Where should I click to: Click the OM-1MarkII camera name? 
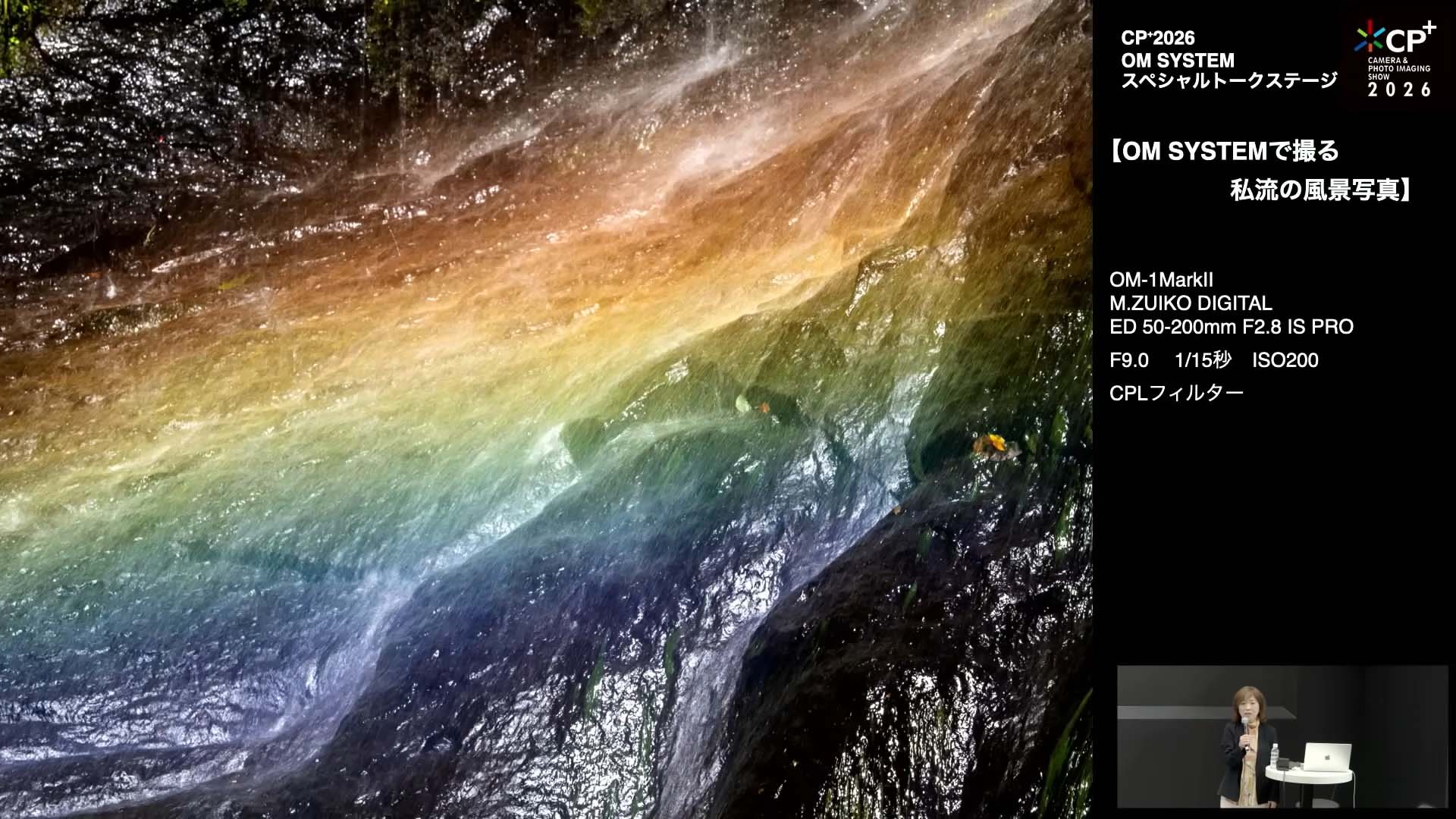[x=1161, y=280]
